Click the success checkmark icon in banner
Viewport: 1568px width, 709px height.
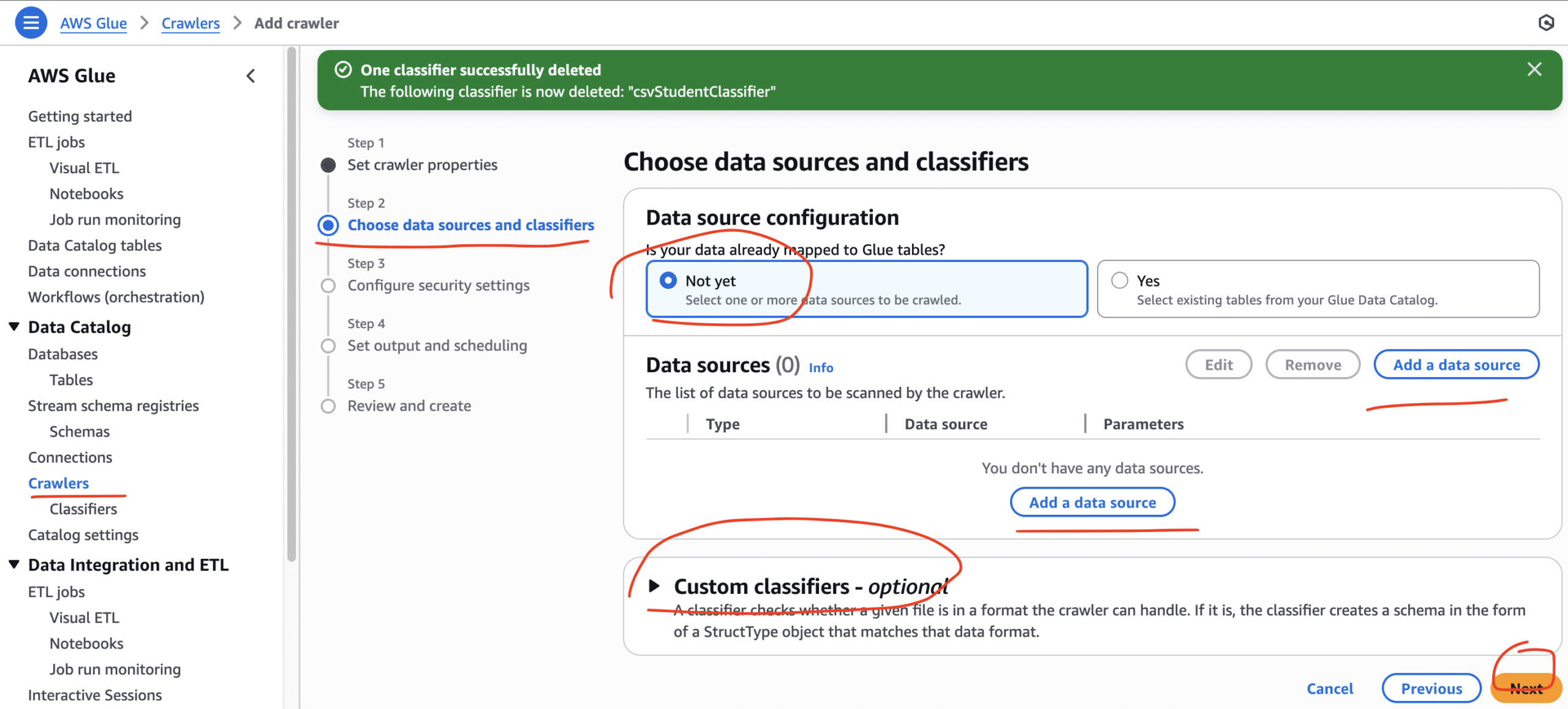click(x=344, y=69)
